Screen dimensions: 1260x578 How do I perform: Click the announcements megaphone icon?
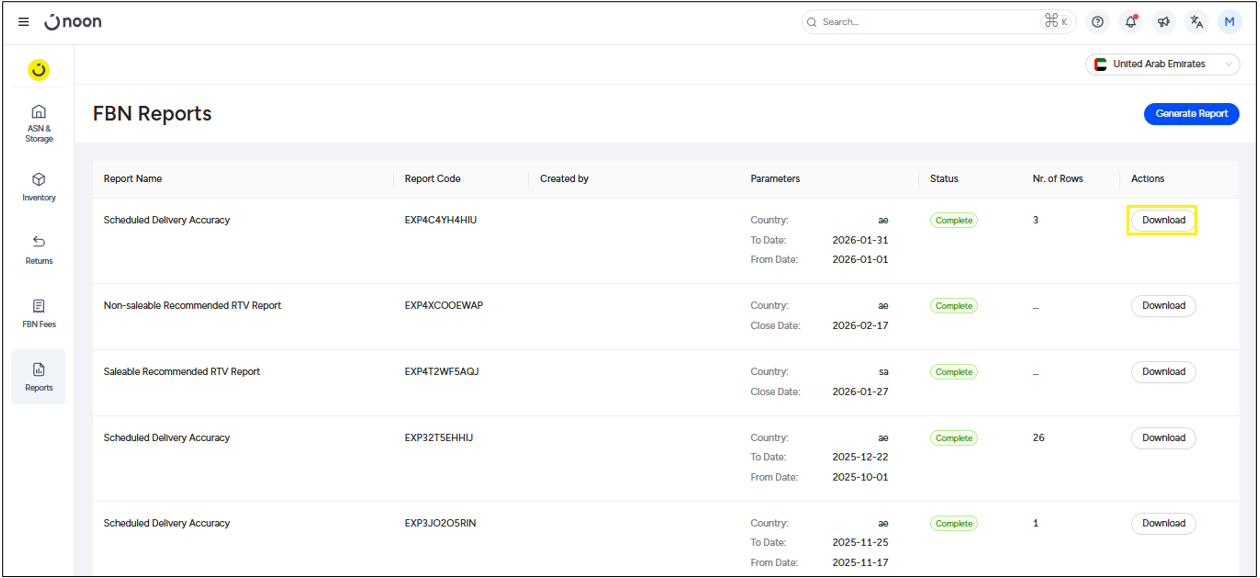point(1164,22)
